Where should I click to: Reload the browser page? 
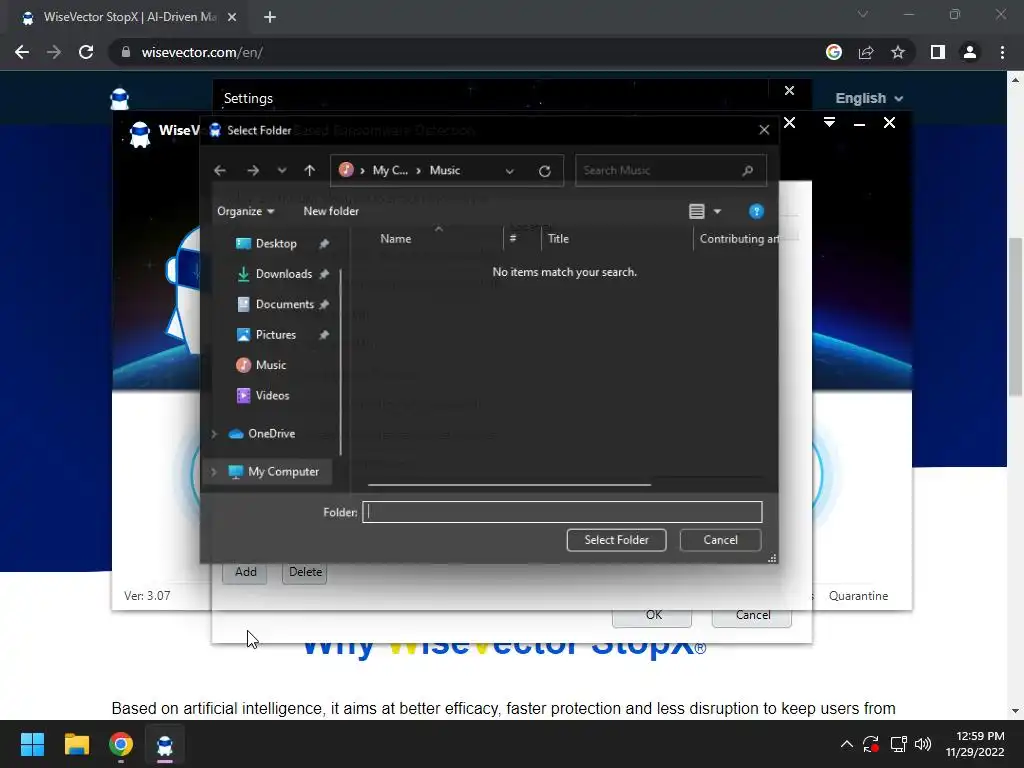click(86, 52)
